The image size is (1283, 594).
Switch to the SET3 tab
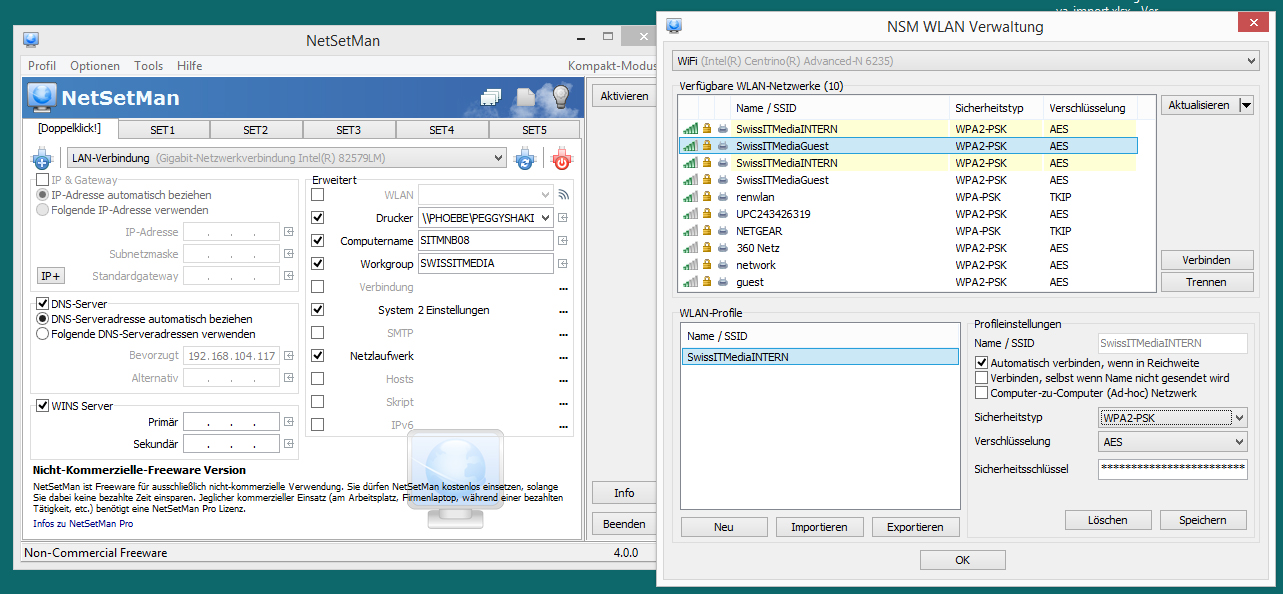(349, 130)
